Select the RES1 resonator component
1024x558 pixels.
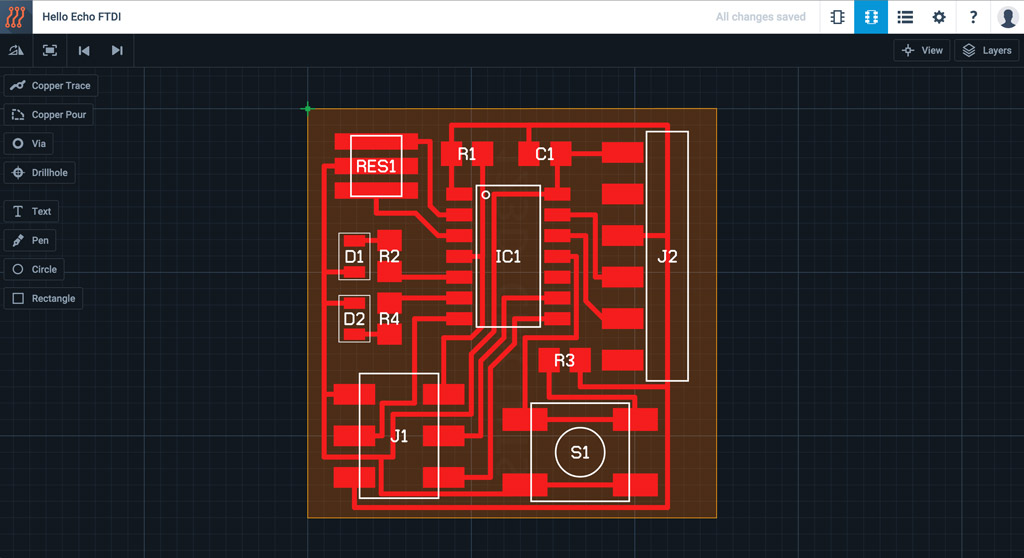[x=376, y=166]
